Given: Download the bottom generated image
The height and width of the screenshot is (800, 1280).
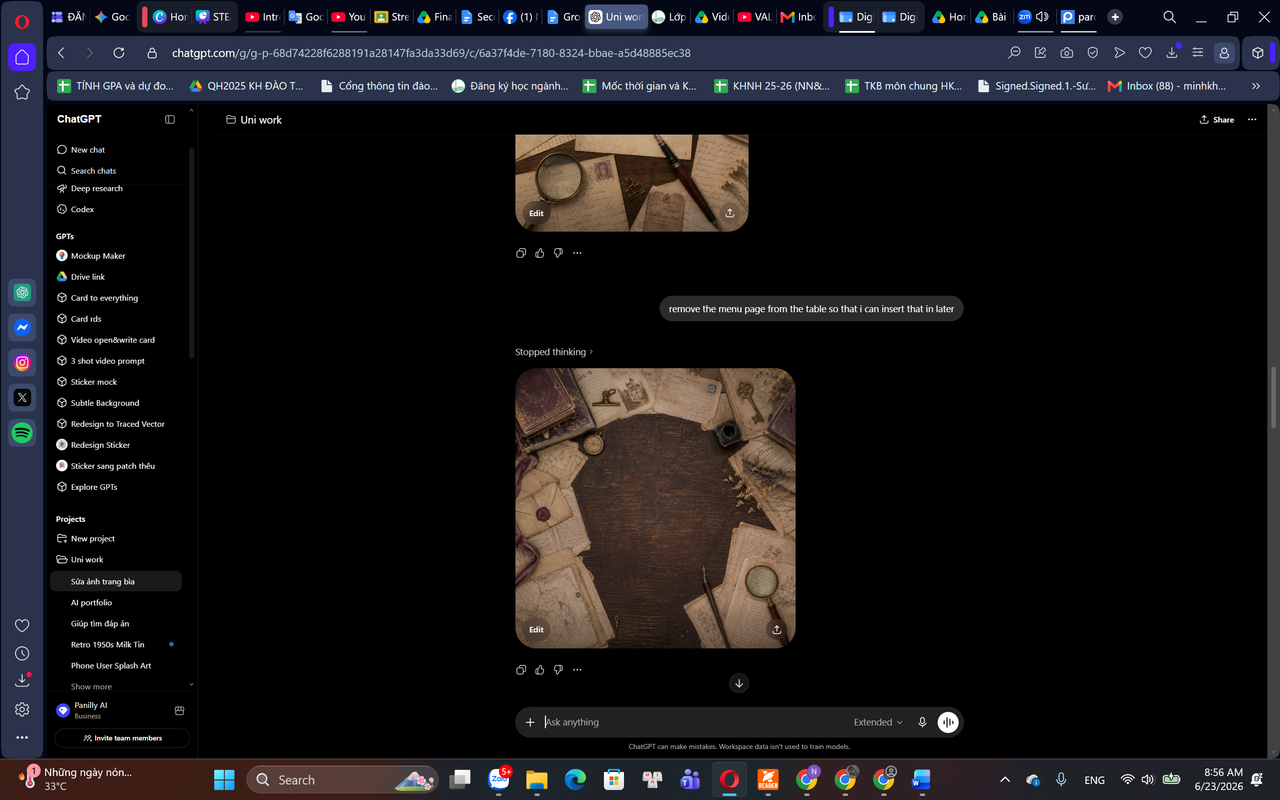Looking at the screenshot, I should 777,629.
